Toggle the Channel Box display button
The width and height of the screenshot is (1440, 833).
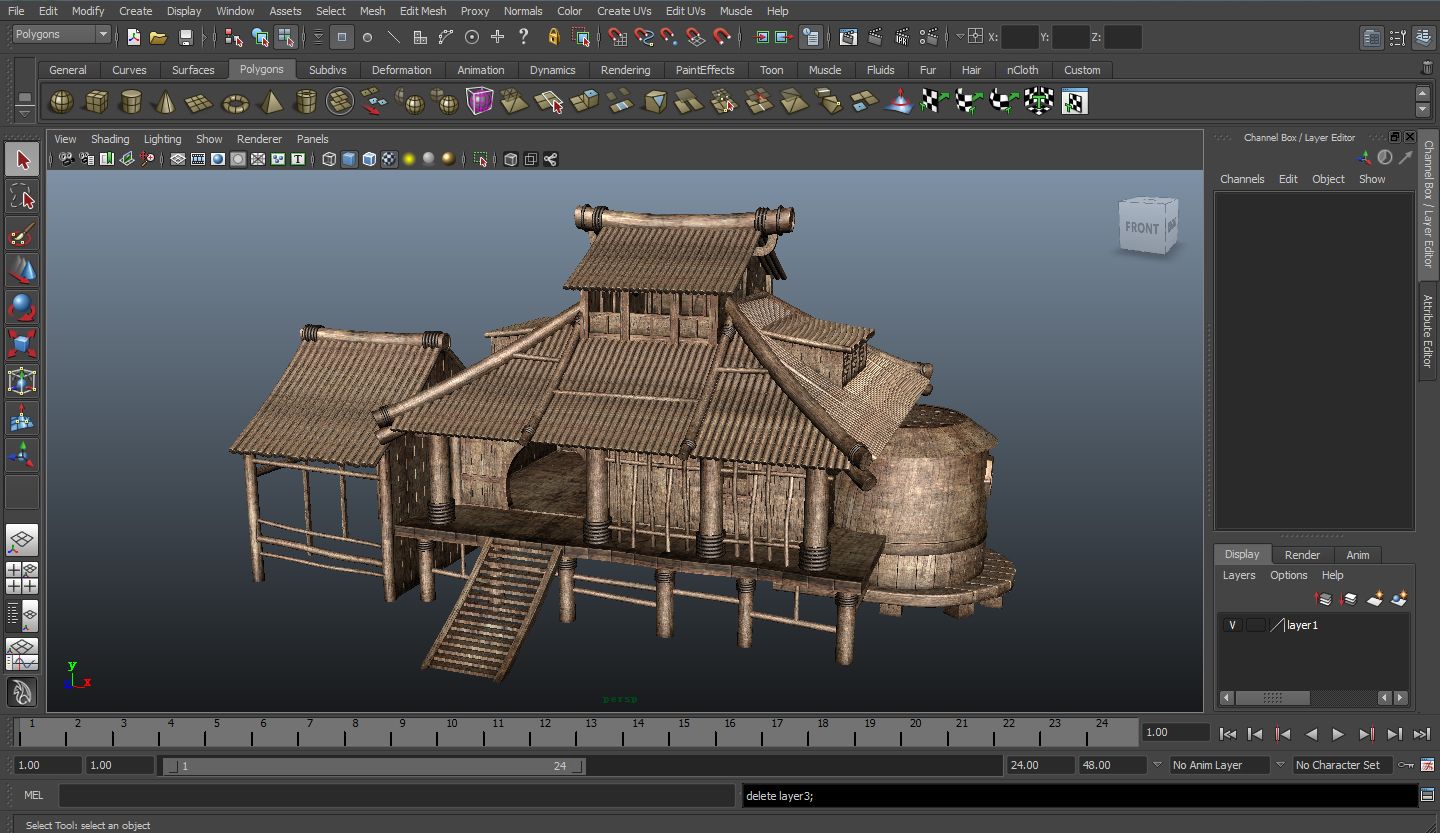(1423, 37)
